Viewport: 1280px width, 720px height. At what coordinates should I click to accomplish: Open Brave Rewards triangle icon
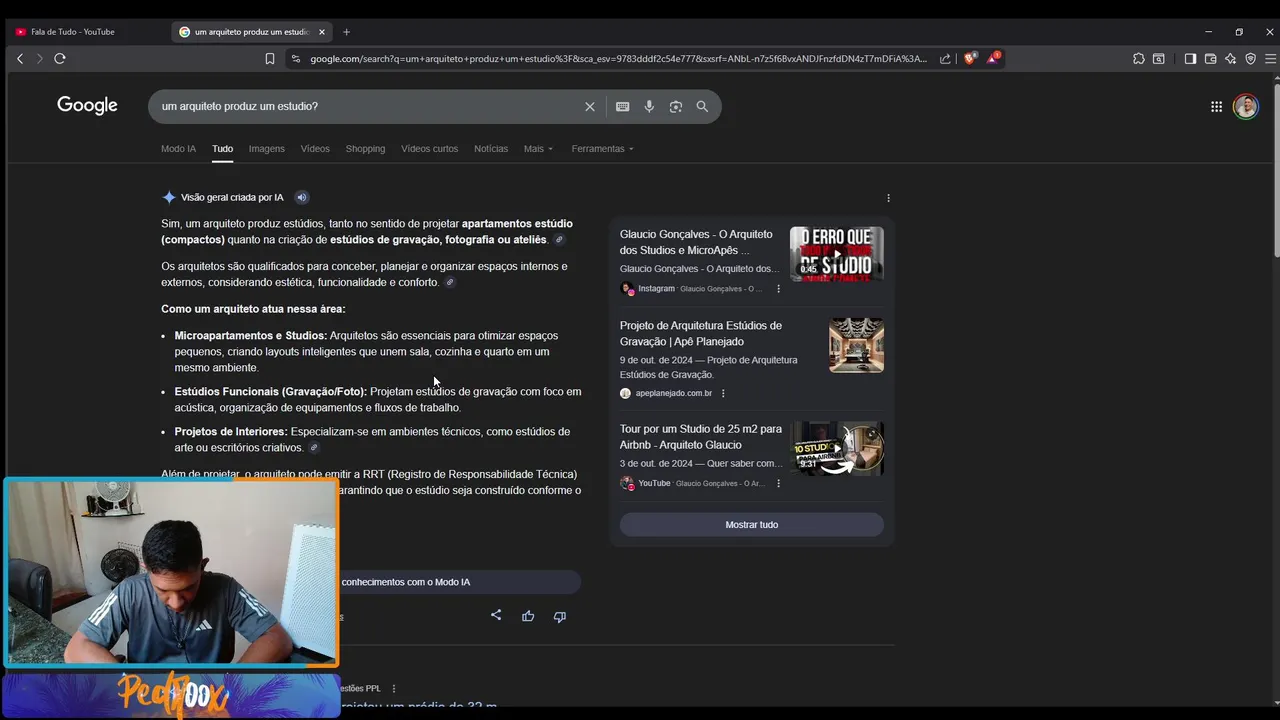click(993, 58)
